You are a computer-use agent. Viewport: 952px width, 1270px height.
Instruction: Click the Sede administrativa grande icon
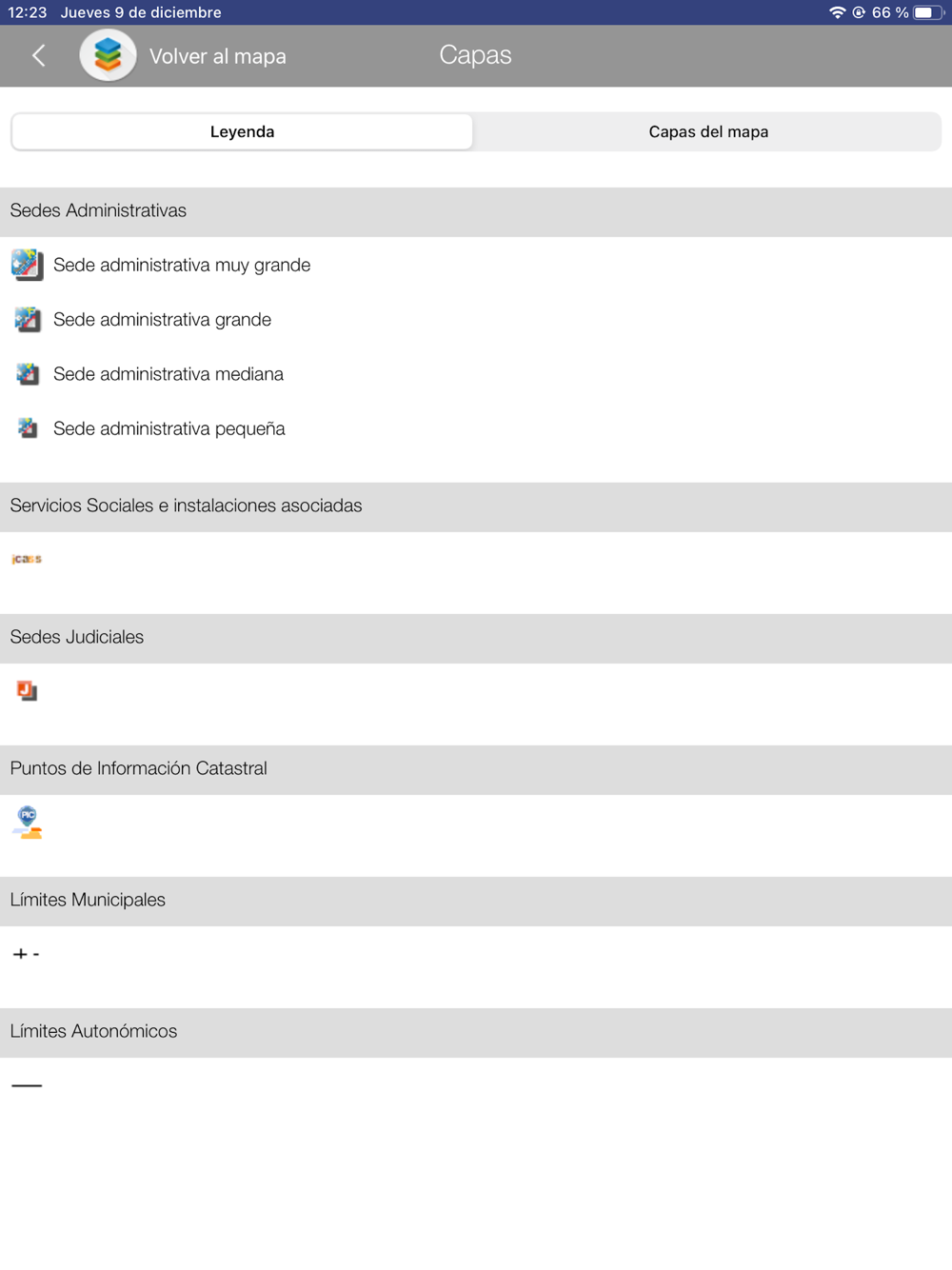(28, 320)
